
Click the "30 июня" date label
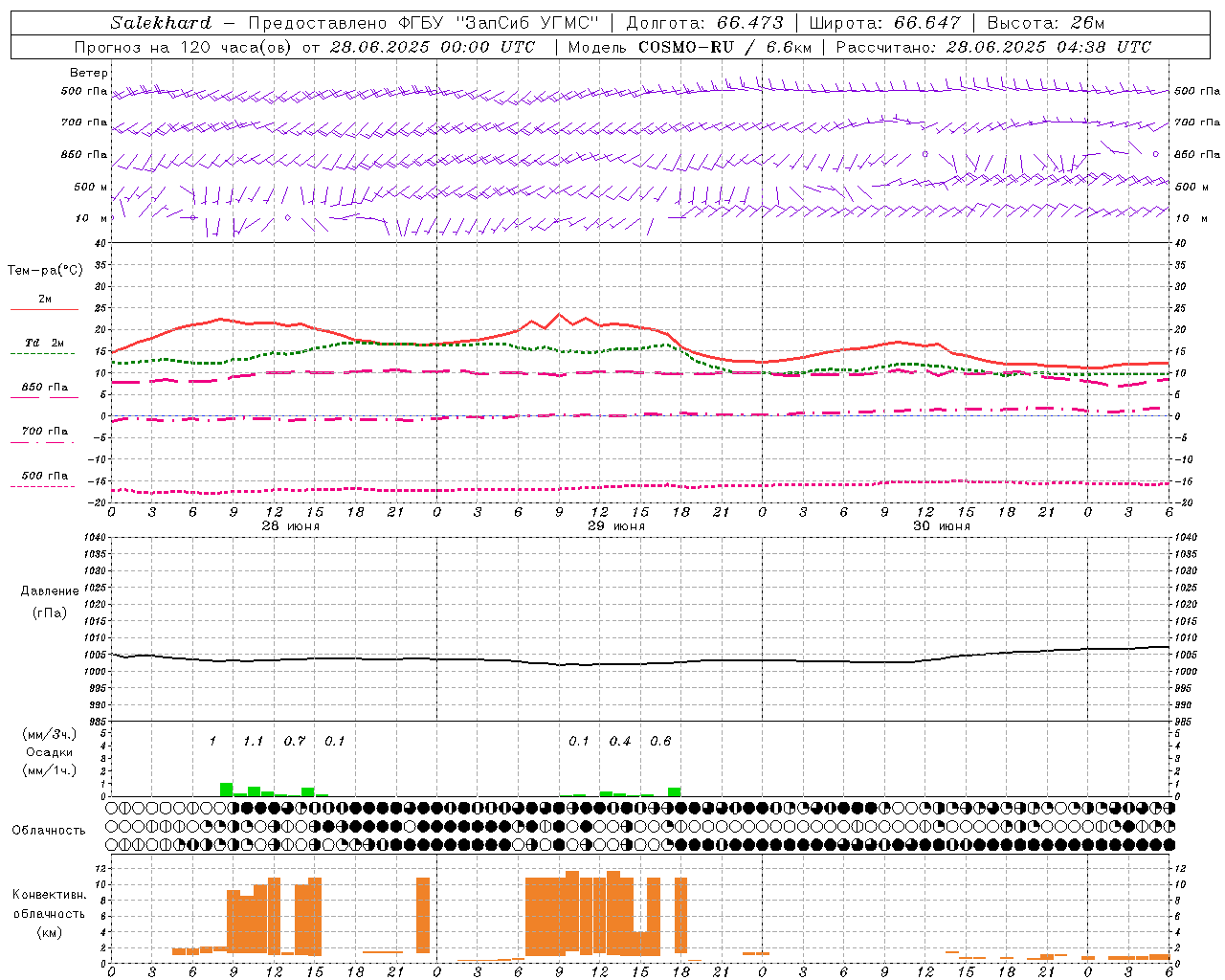[x=942, y=526]
